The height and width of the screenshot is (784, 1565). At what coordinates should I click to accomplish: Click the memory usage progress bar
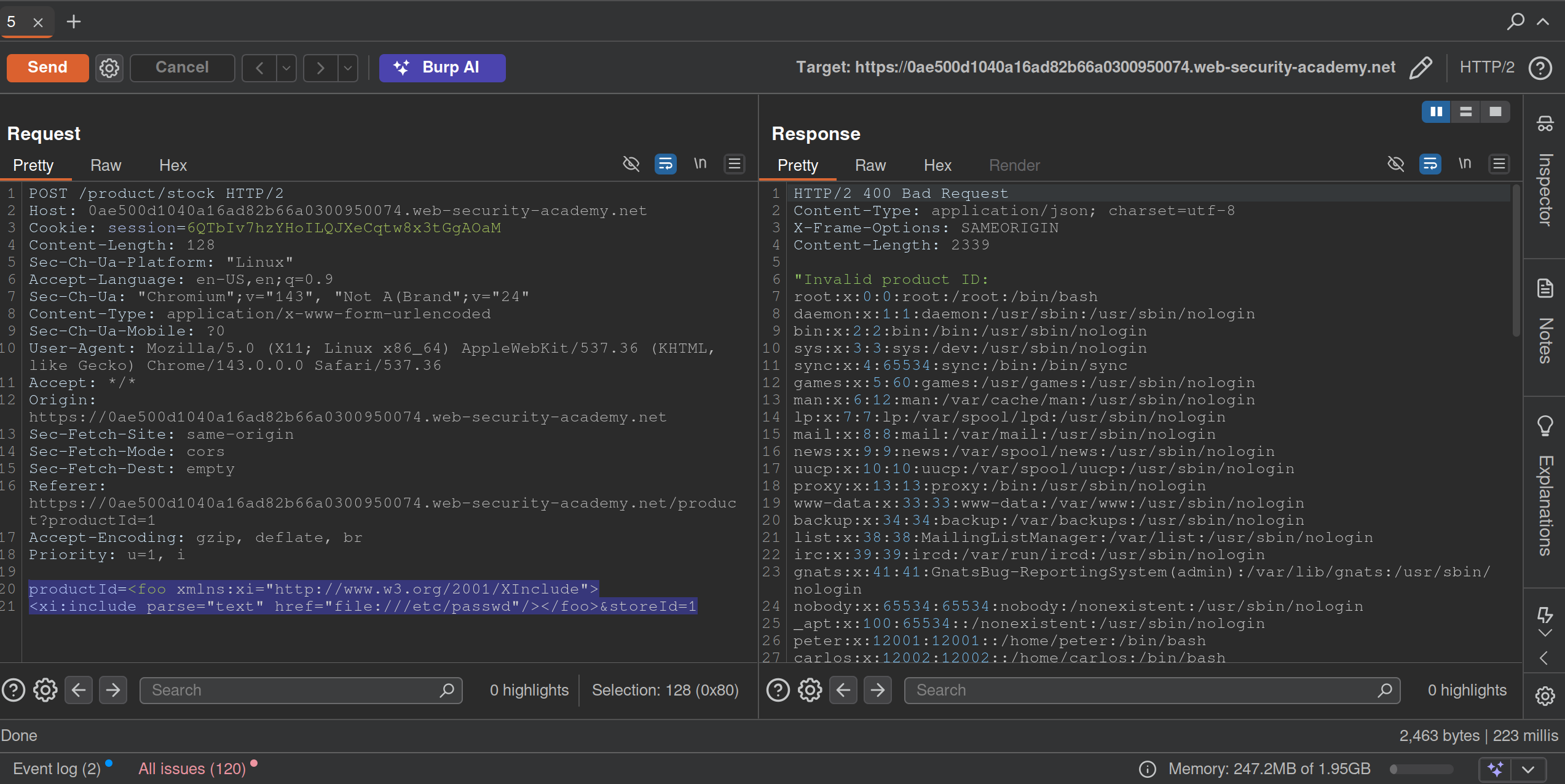pos(1422,769)
